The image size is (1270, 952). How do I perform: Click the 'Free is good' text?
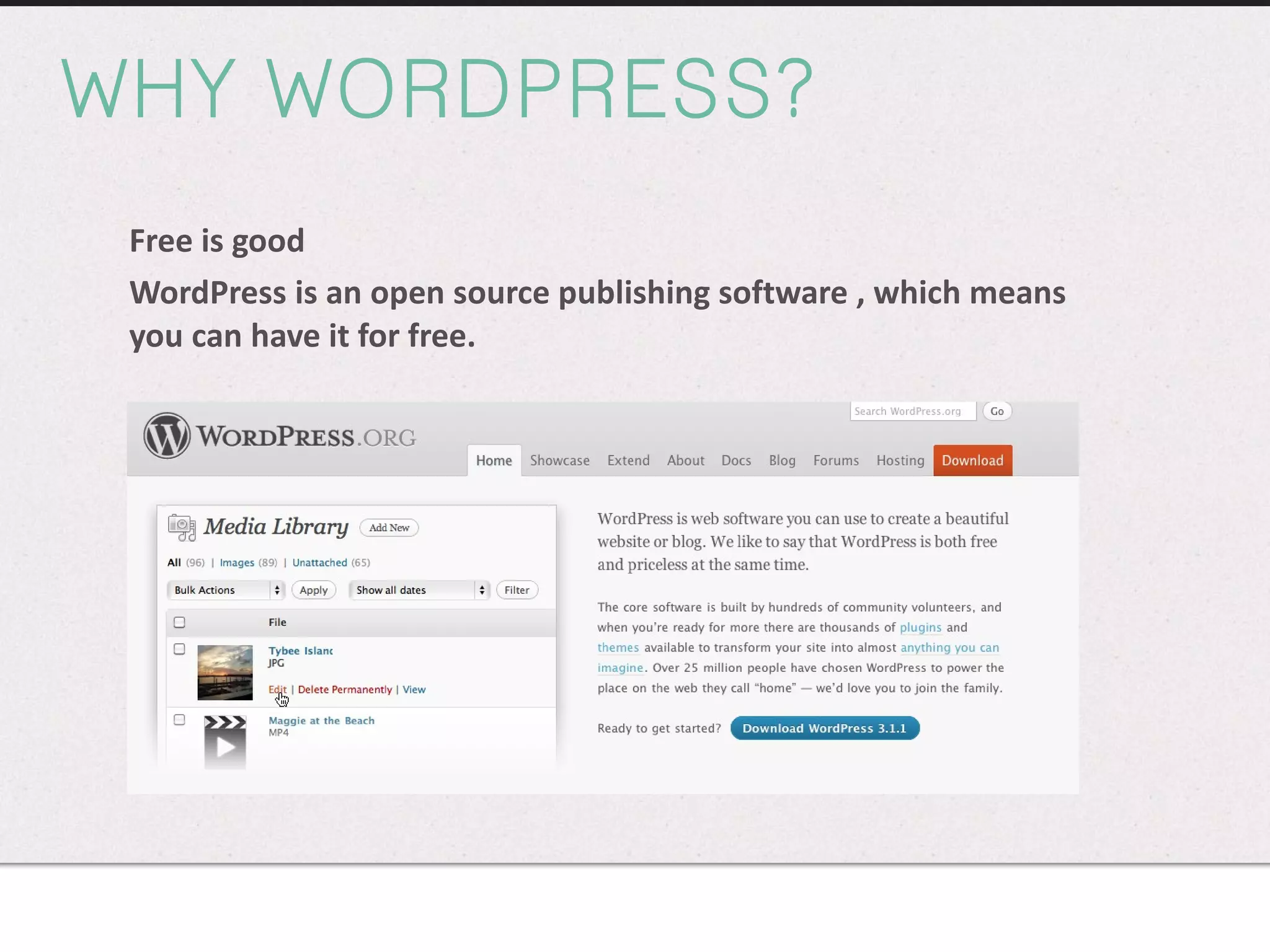217,241
